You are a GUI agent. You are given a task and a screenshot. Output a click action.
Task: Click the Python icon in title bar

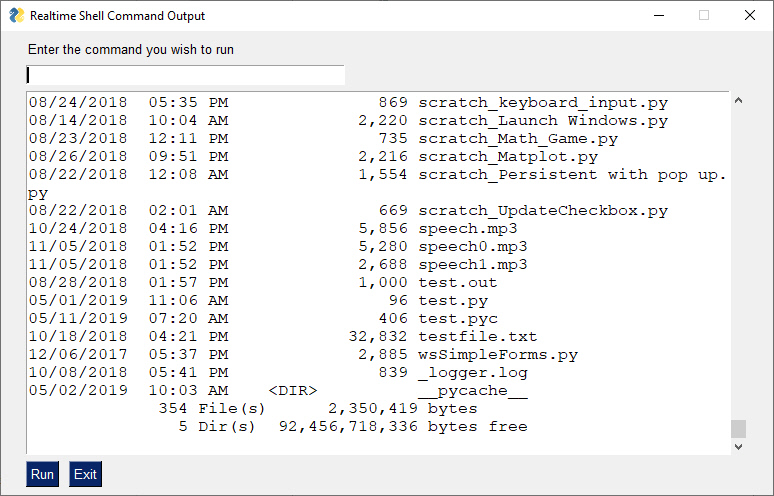pos(17,15)
